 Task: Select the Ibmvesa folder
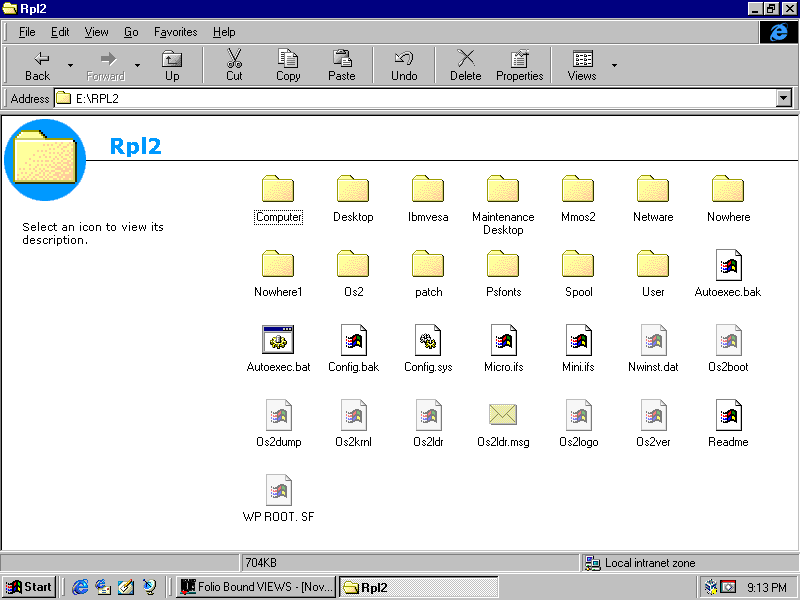(428, 200)
